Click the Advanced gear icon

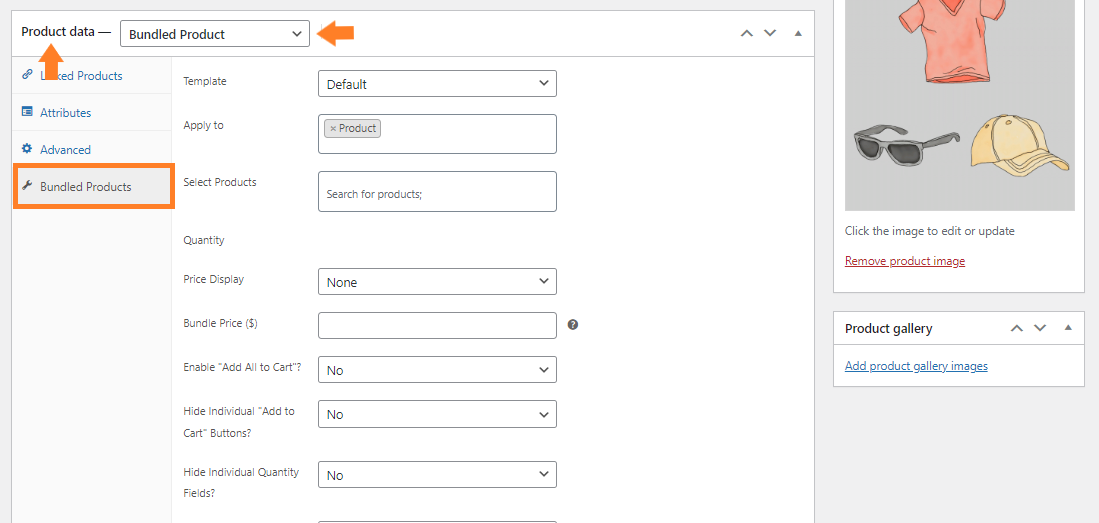tap(27, 149)
